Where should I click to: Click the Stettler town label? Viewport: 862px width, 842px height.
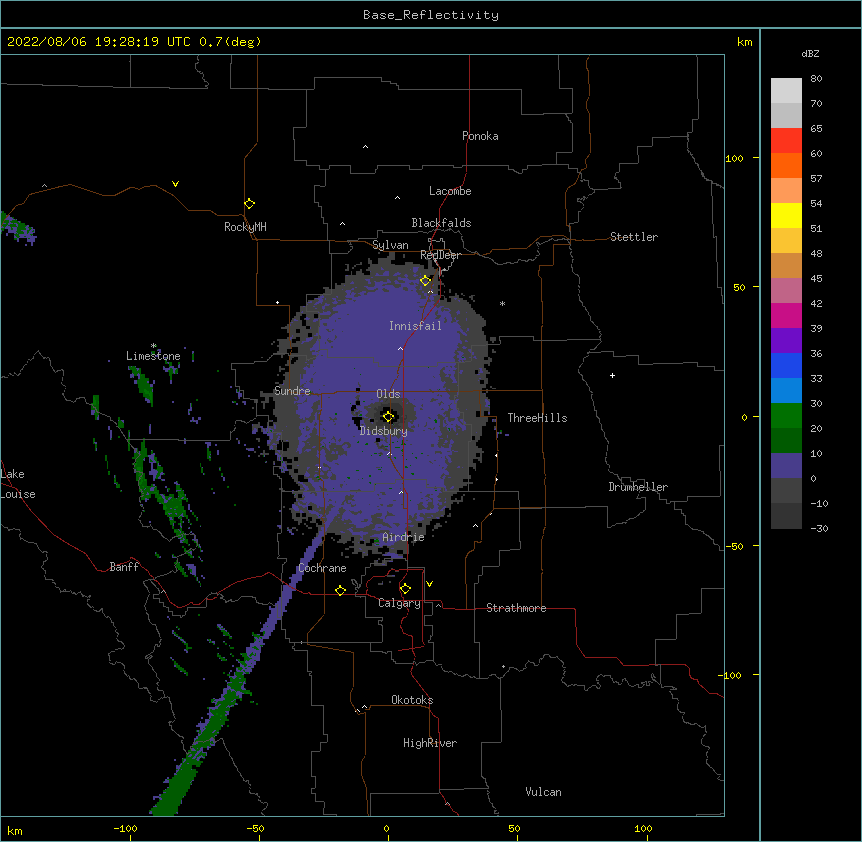click(x=634, y=237)
